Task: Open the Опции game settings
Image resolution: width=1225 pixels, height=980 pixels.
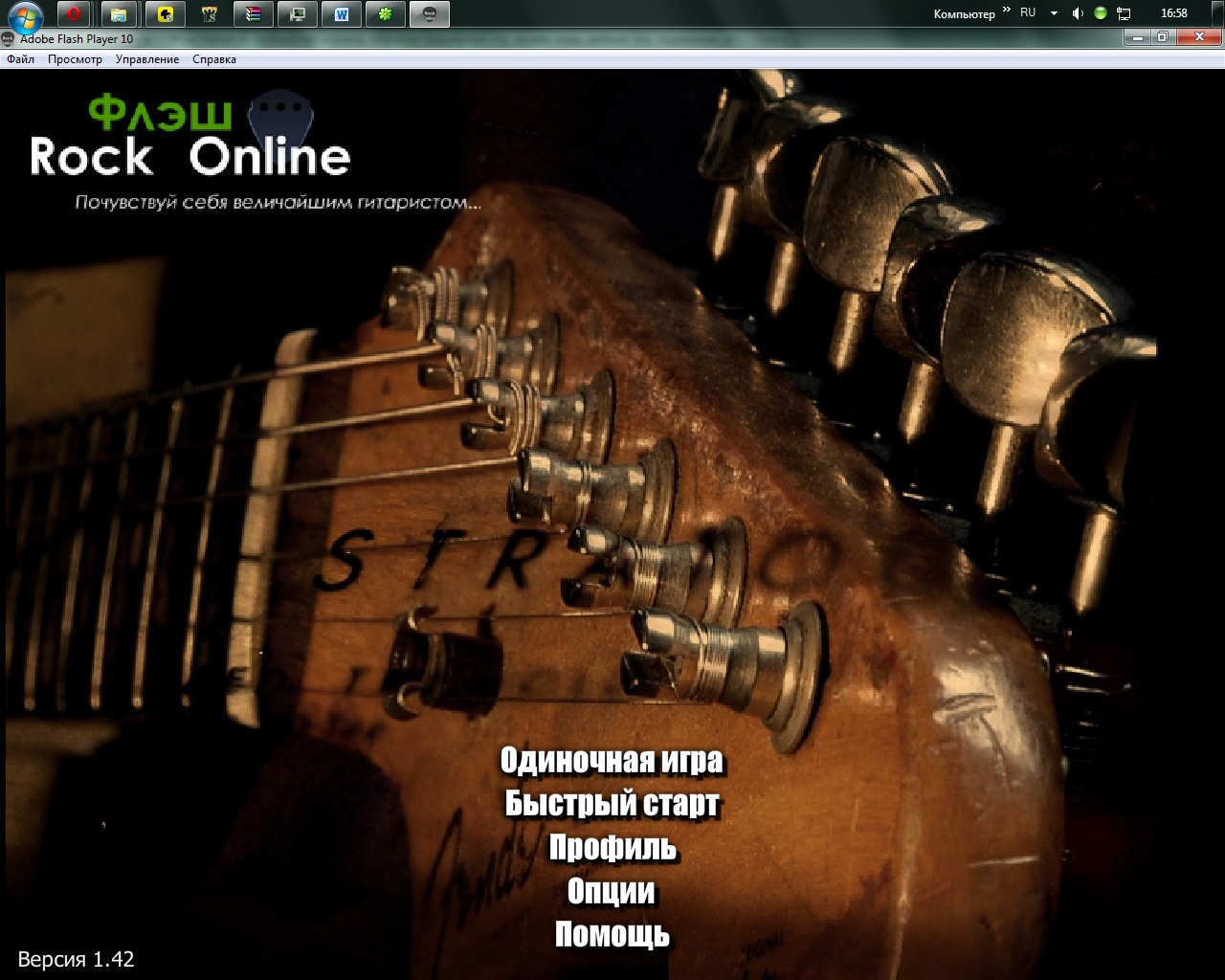Action: point(612,891)
